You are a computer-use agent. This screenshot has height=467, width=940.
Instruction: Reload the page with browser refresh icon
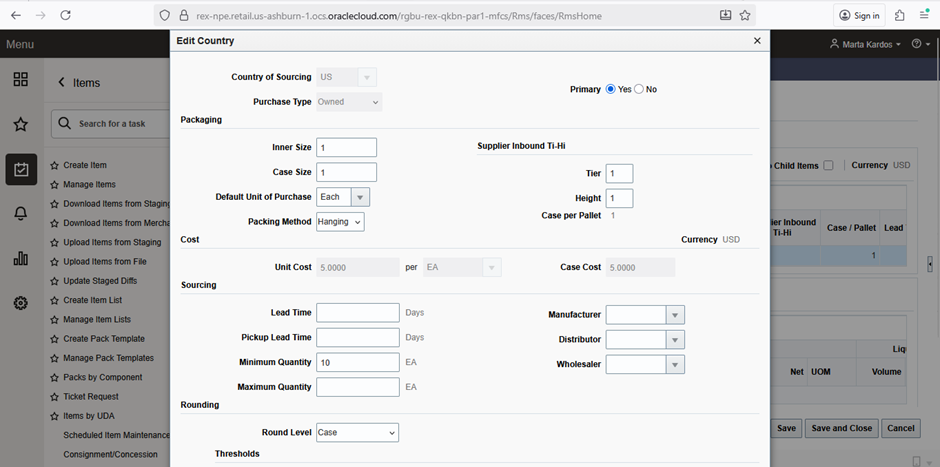[x=65, y=15]
